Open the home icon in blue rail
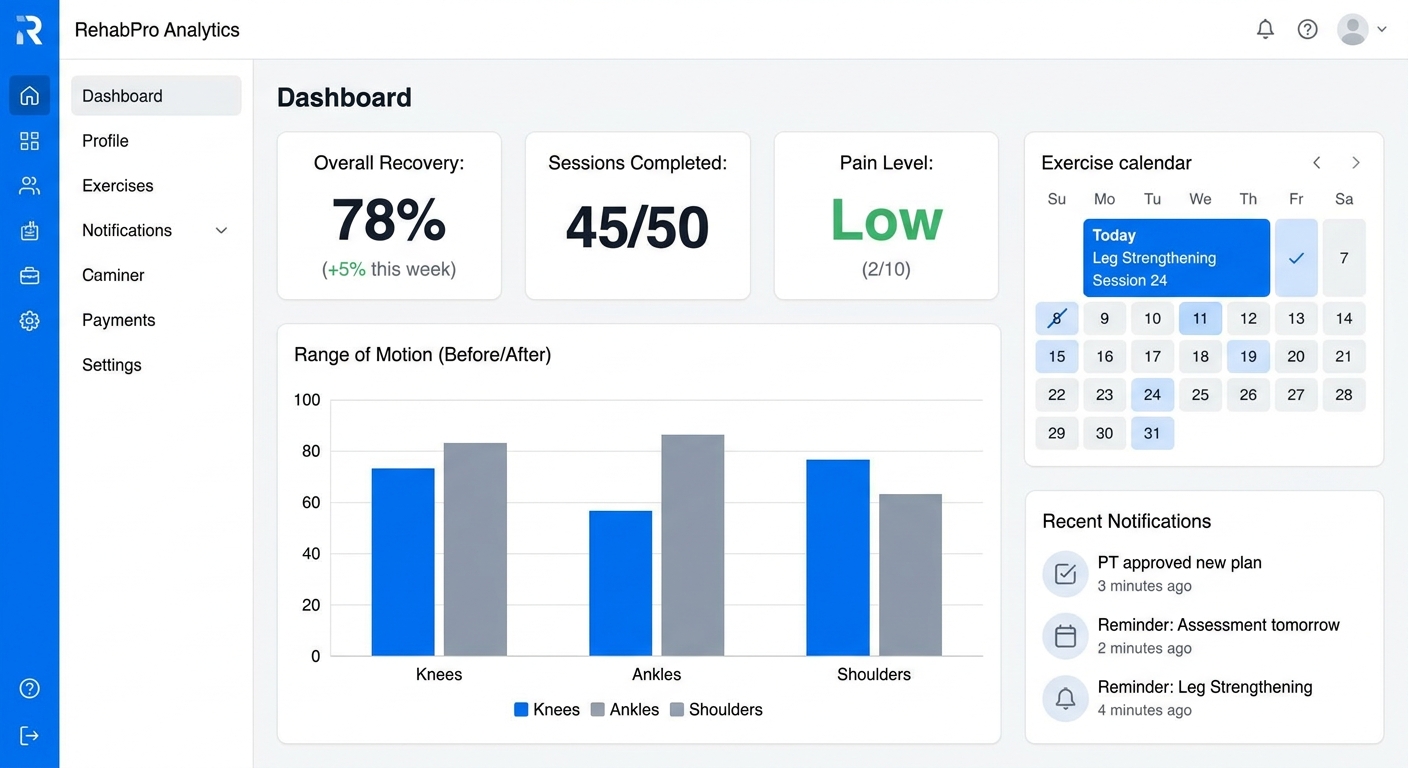Viewport: 1408px width, 768px height. (x=29, y=96)
